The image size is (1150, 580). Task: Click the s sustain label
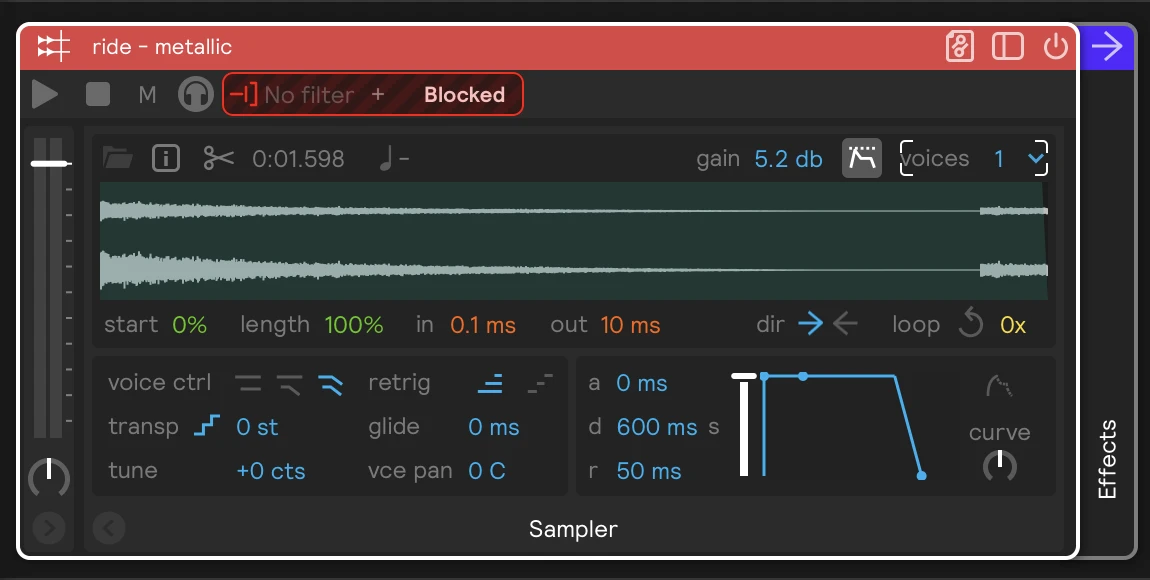714,427
